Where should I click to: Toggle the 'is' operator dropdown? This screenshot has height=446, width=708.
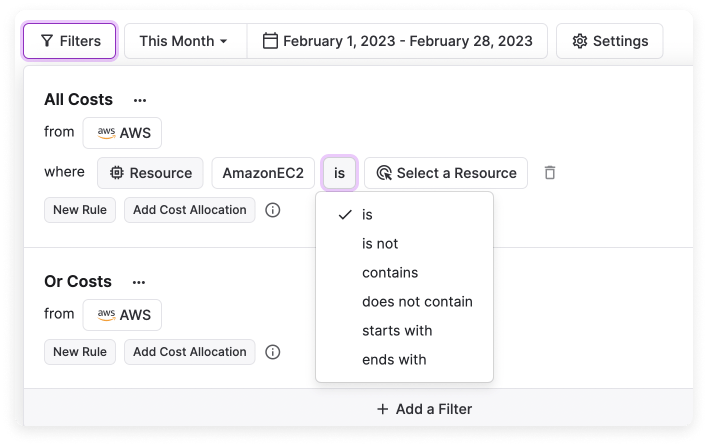click(339, 173)
